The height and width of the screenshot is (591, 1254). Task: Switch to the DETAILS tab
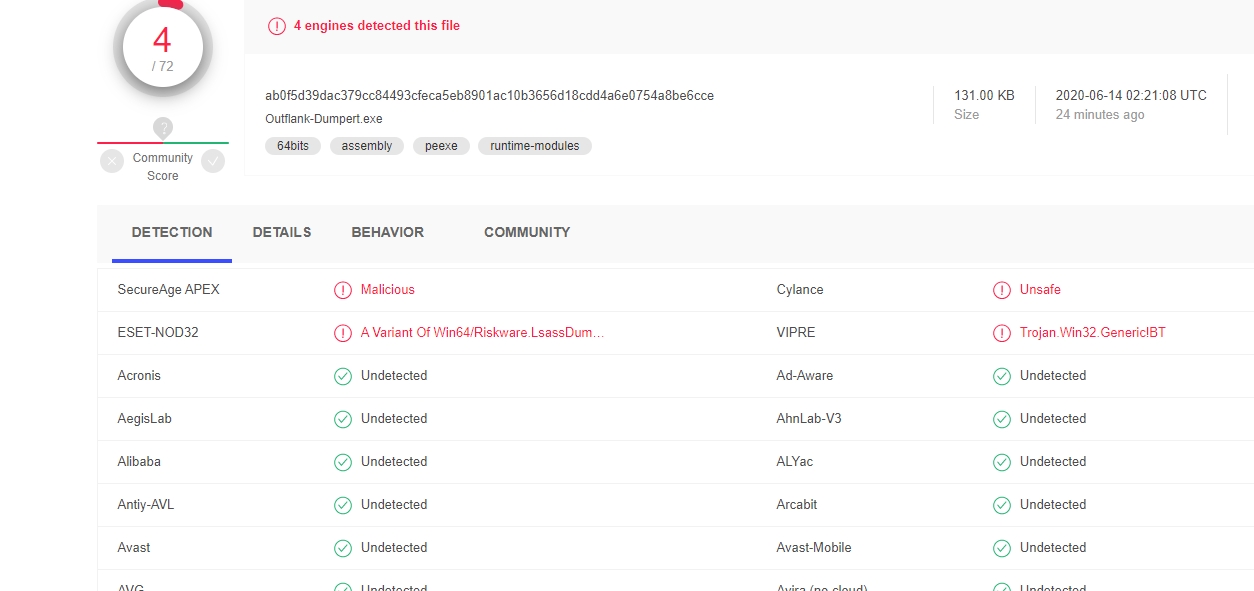point(282,232)
